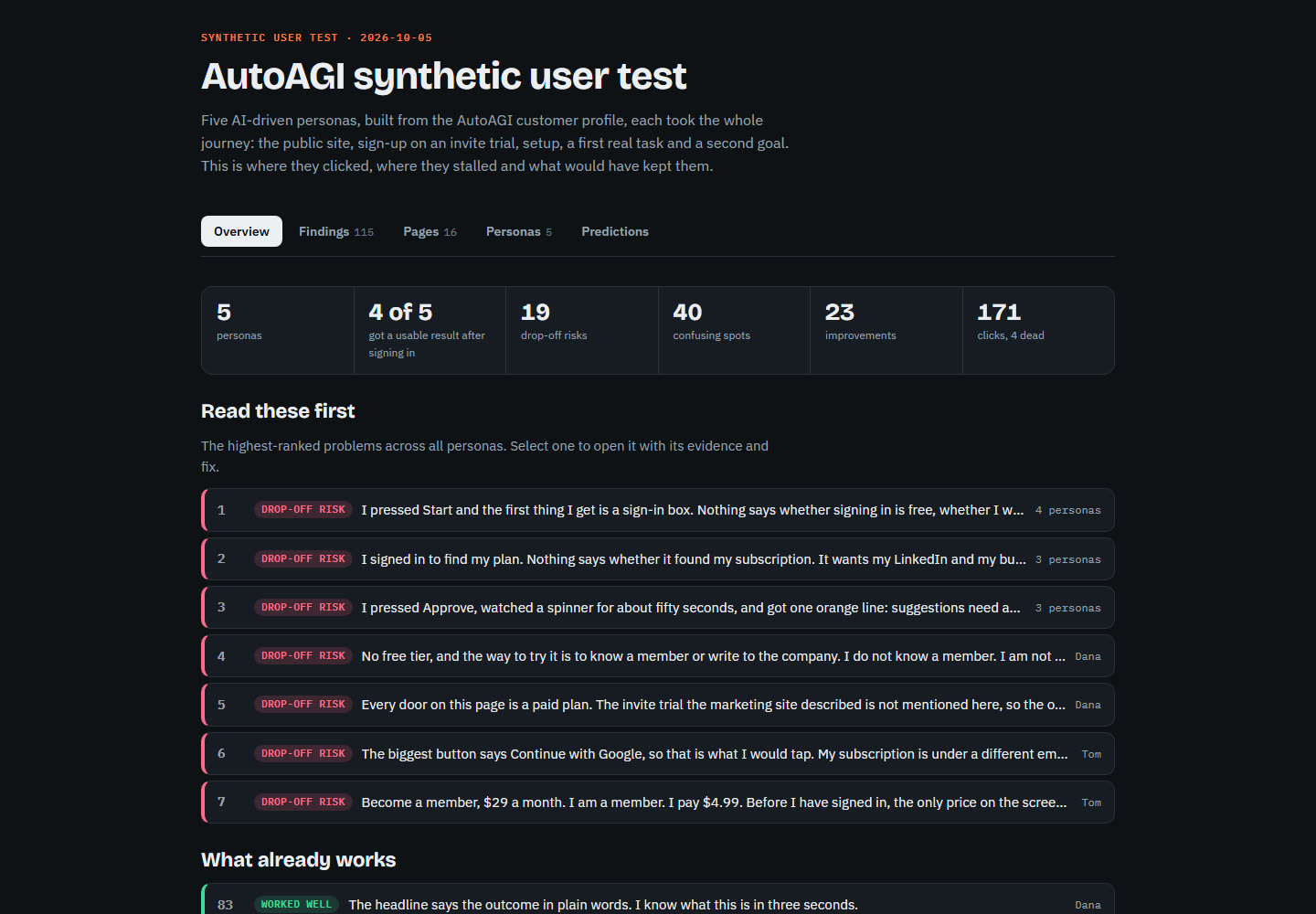This screenshot has width=1316, height=914.
Task: Click the 'AutoAGI synthetic user test' title
Action: pos(443,77)
